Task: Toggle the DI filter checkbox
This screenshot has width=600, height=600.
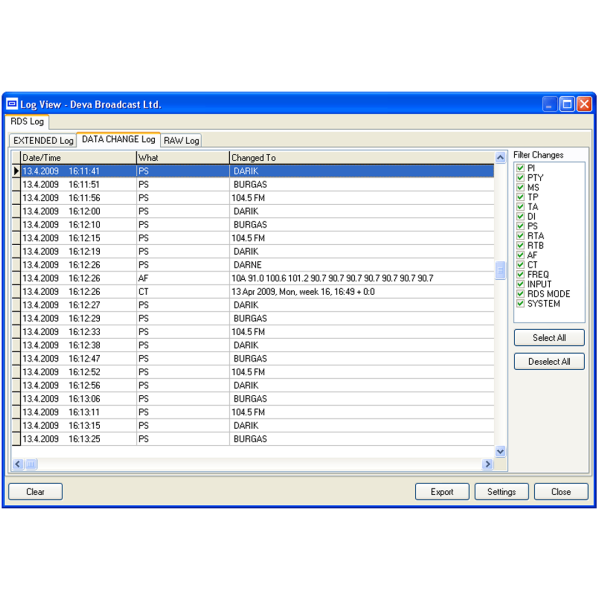Action: [x=520, y=216]
